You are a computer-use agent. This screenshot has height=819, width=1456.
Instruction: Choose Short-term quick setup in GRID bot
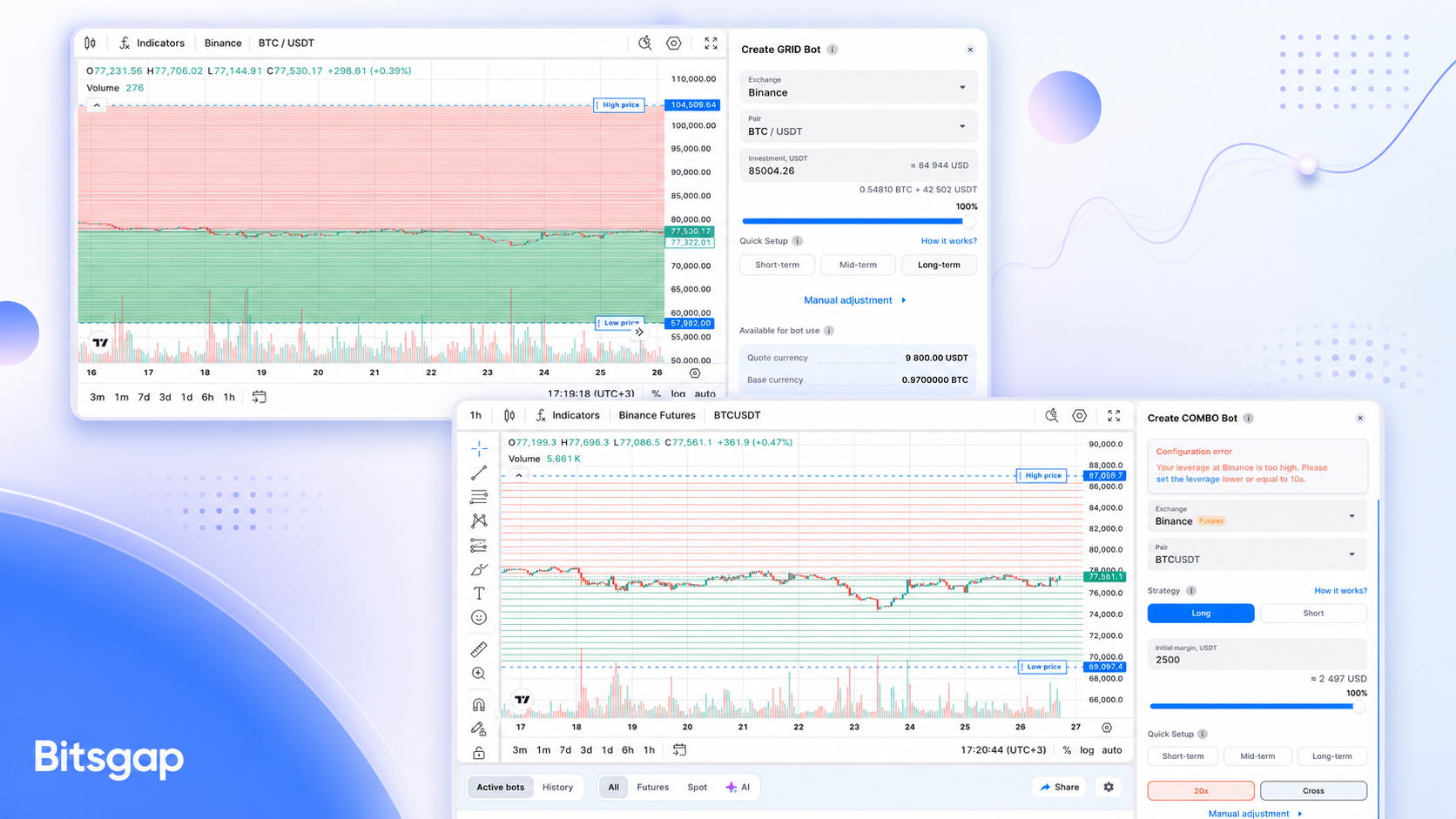click(777, 265)
